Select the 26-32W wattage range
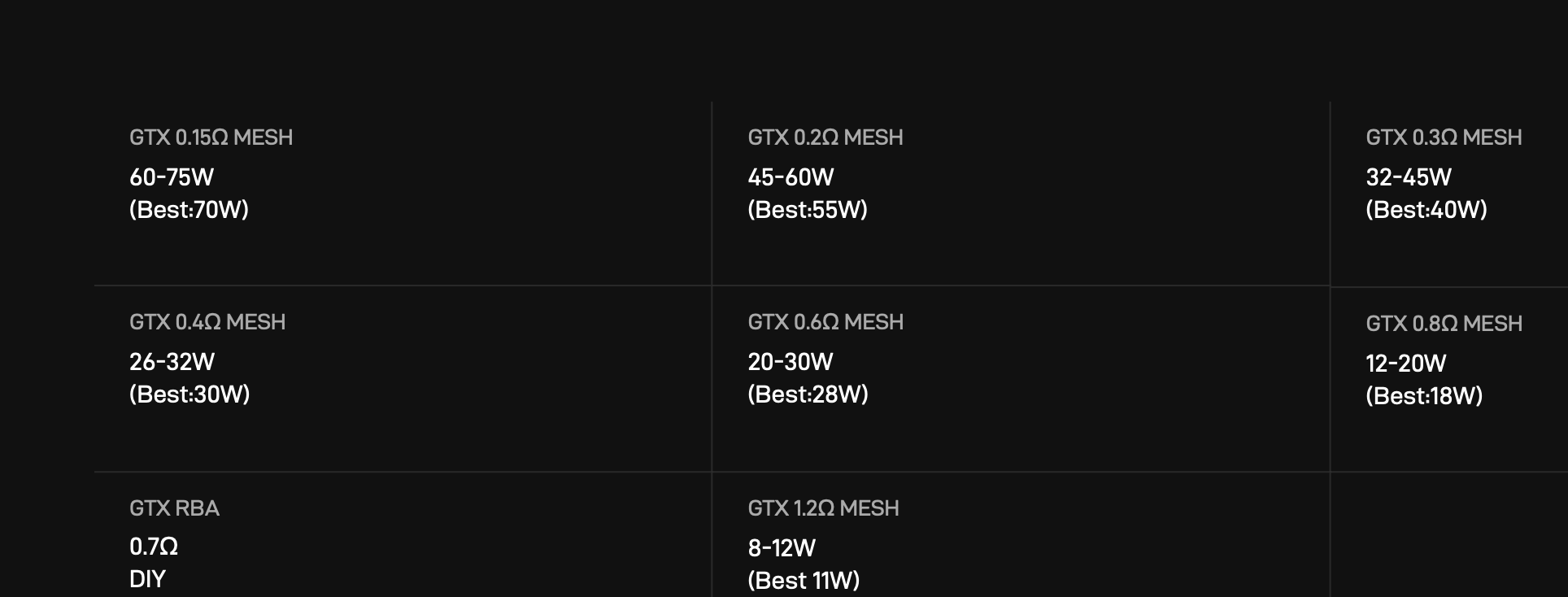Viewport: 1568px width, 597px height. (x=172, y=362)
